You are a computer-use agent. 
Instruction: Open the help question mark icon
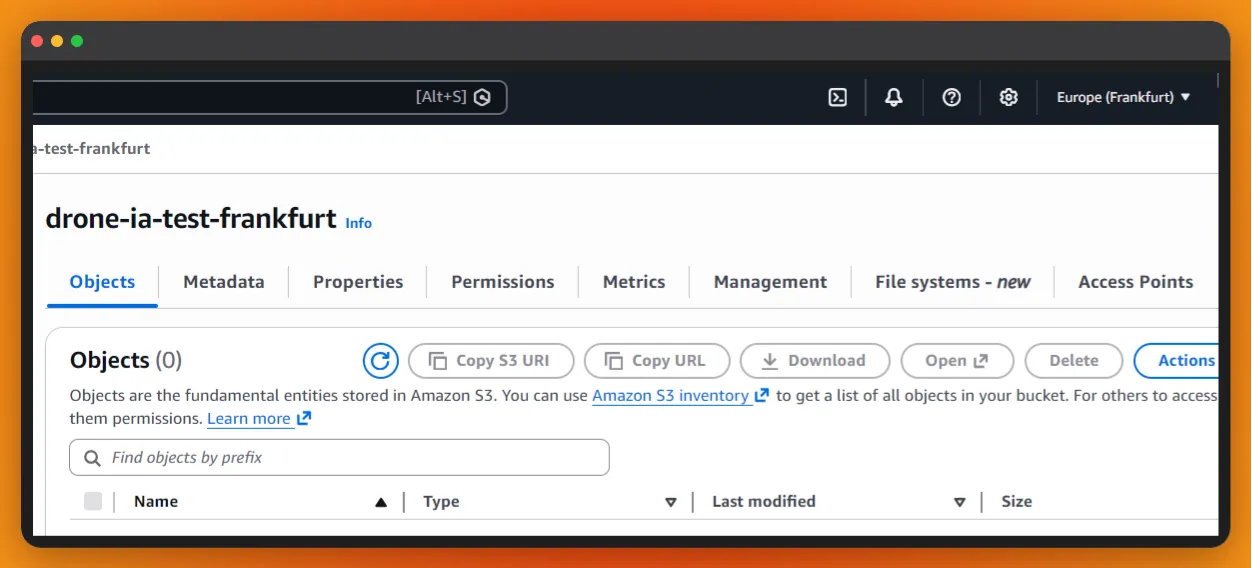(952, 97)
